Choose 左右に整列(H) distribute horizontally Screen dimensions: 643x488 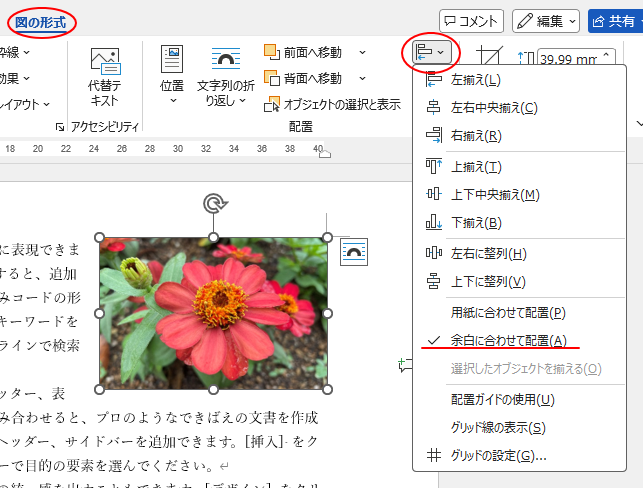(x=519, y=253)
